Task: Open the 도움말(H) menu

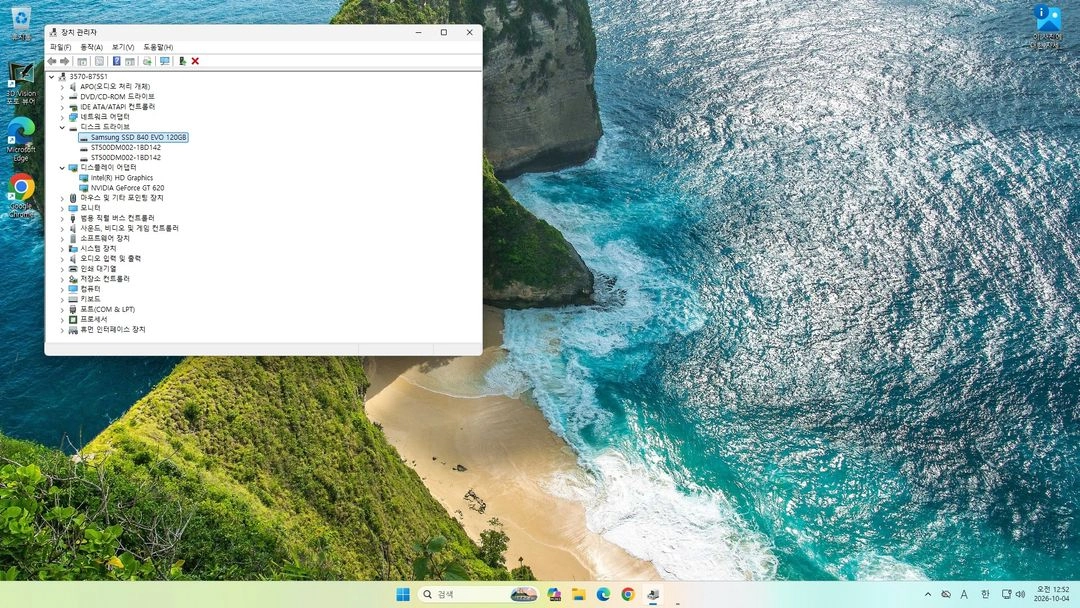Action: pos(158,47)
